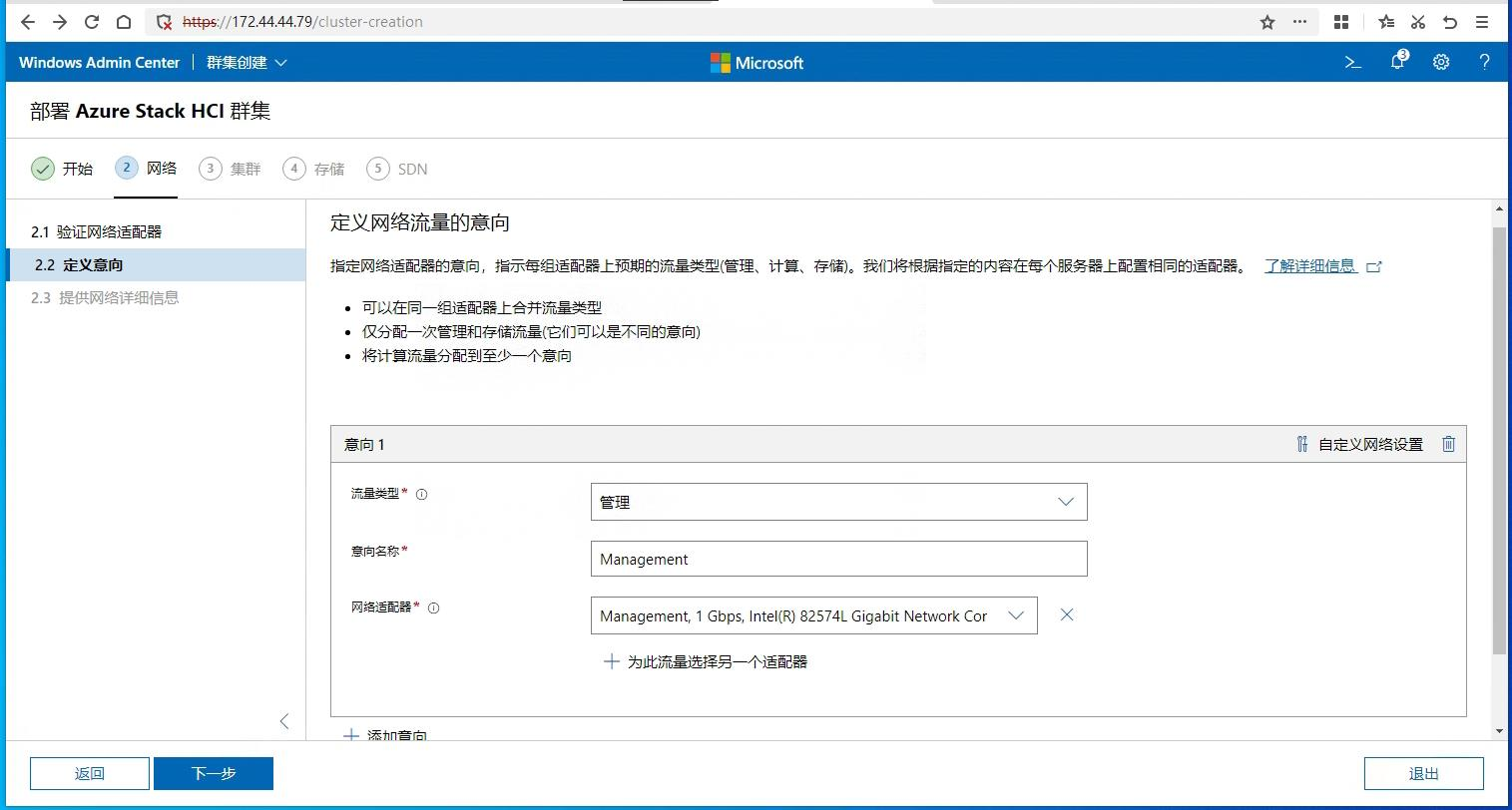Activate the scissors screenshot tool
Image resolution: width=1512 pixels, height=810 pixels.
1418,22
